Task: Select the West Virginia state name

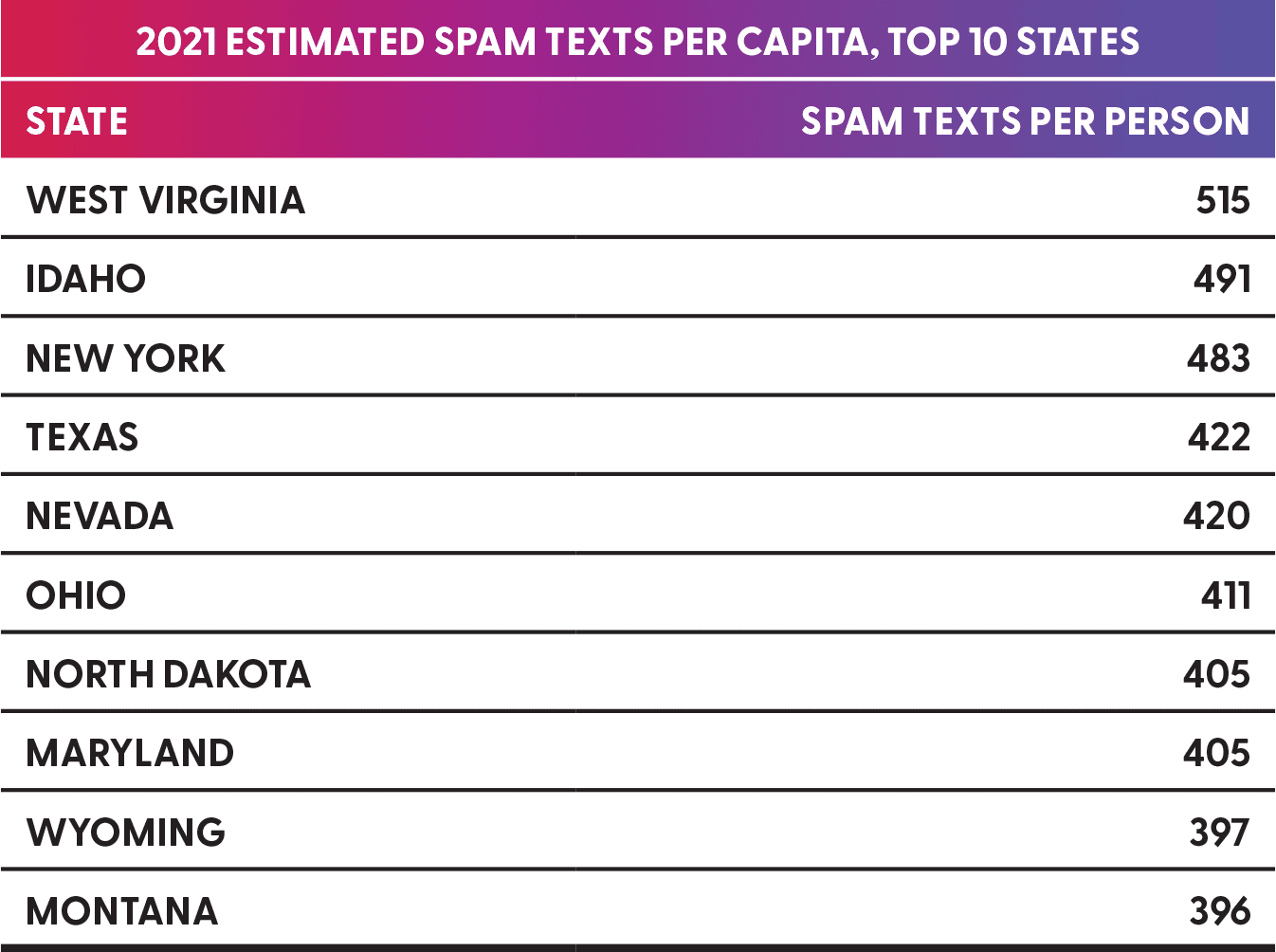Action: tap(166, 200)
